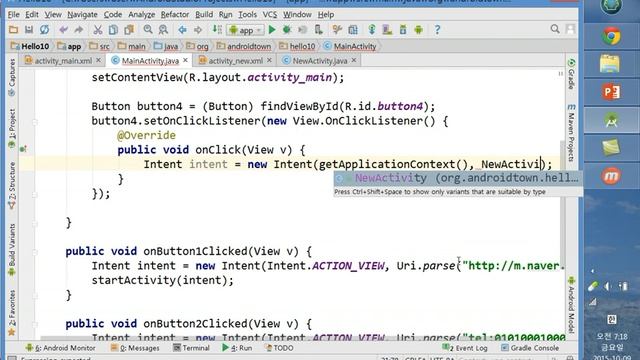This screenshot has height=360, width=640.
Task: Click the onClick override gutter icon
Action: 23,149
